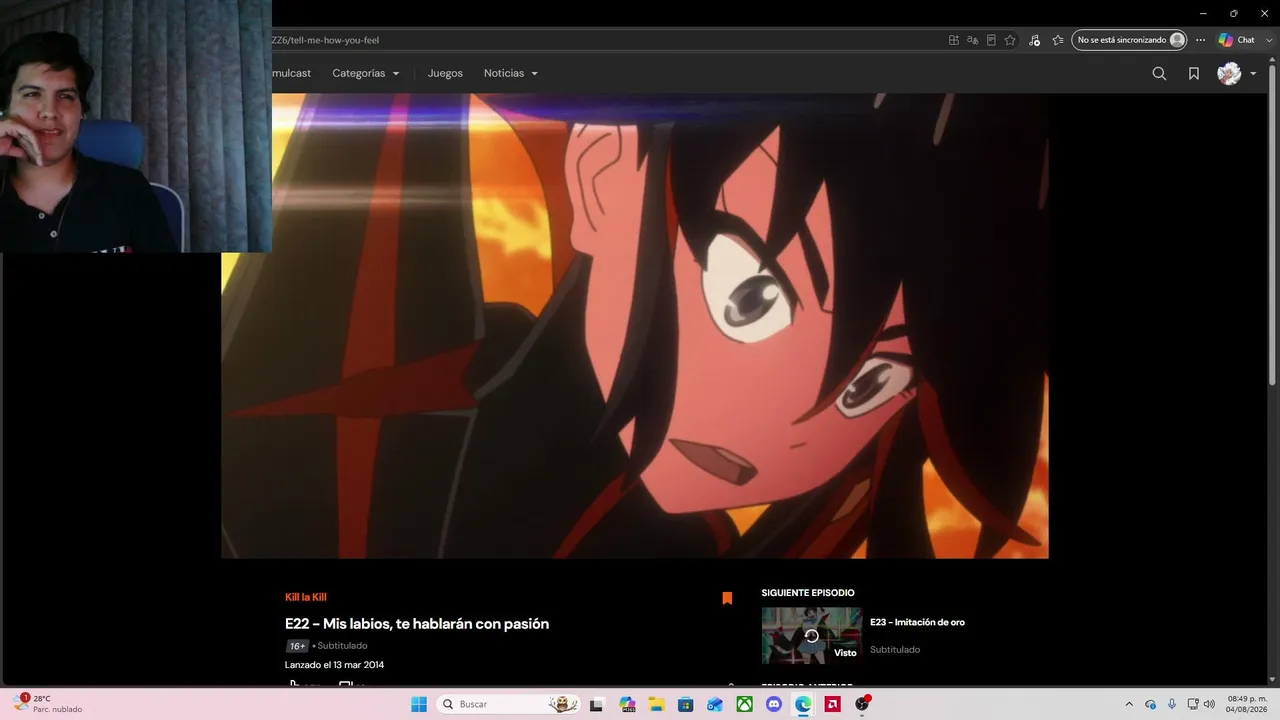This screenshot has width=1280, height=720.
Task: Click the video player to toggle playback
Action: pos(635,326)
